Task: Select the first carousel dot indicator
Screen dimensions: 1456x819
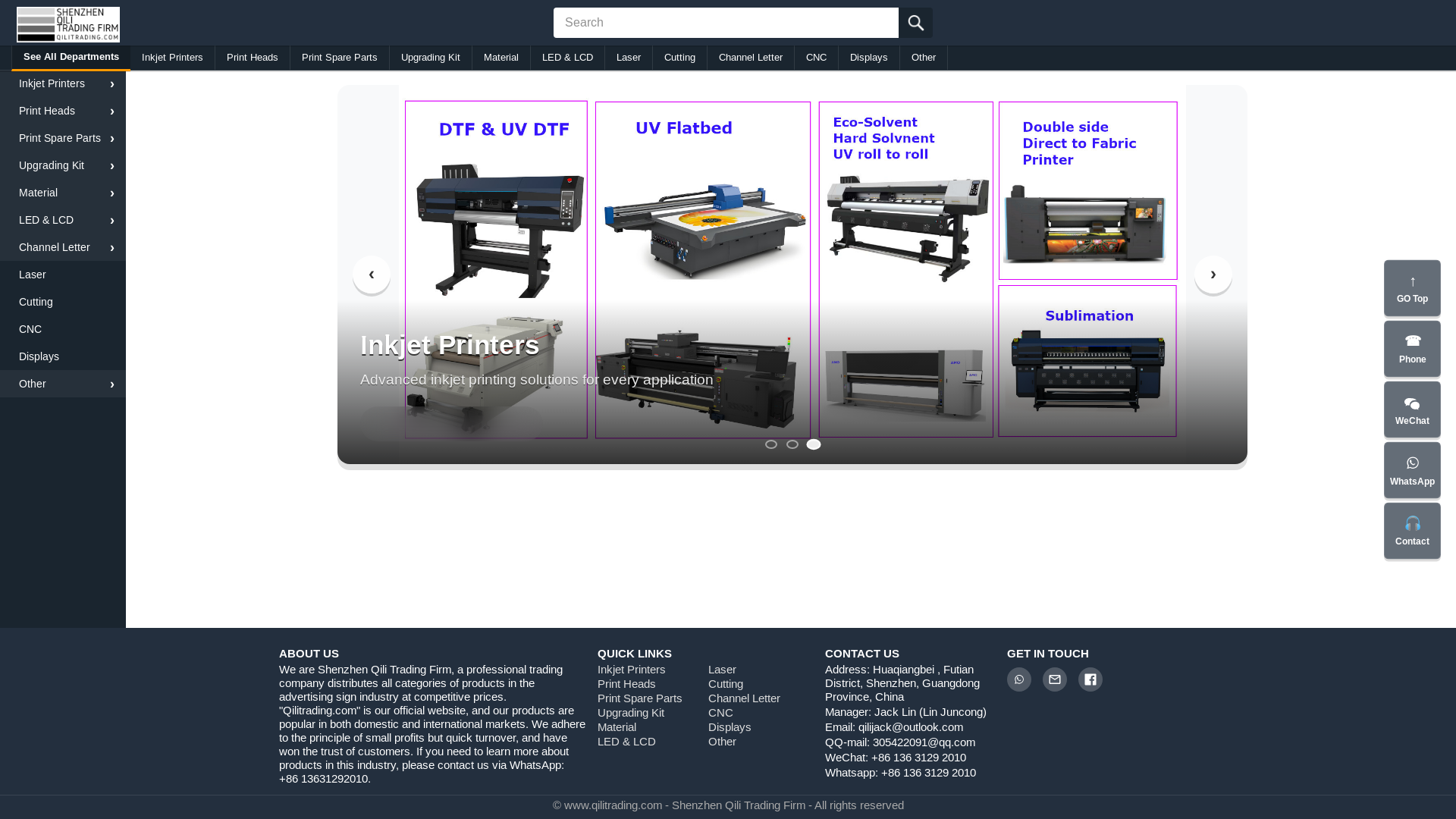Action: 771,444
